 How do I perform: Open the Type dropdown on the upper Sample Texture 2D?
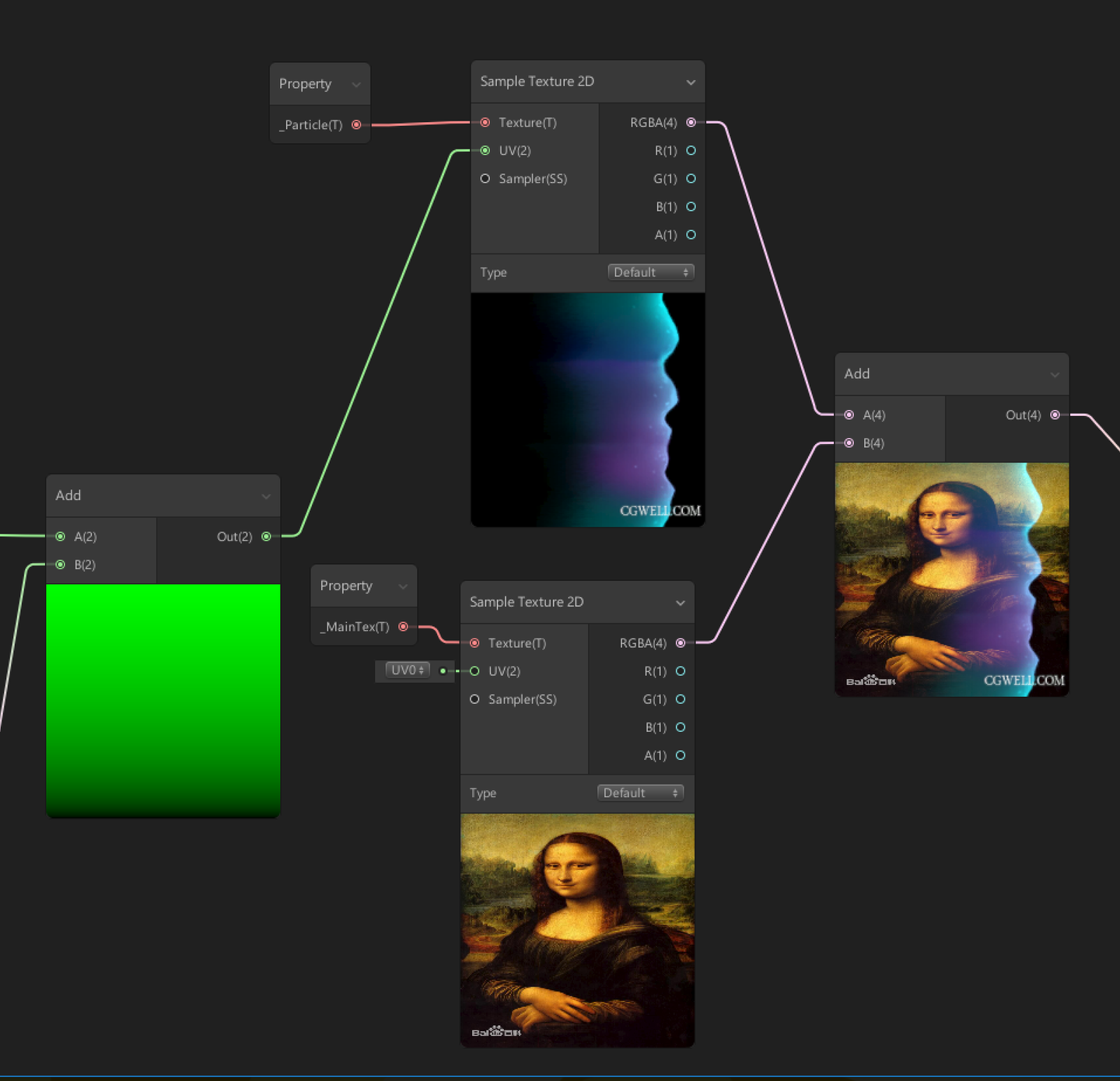point(650,271)
